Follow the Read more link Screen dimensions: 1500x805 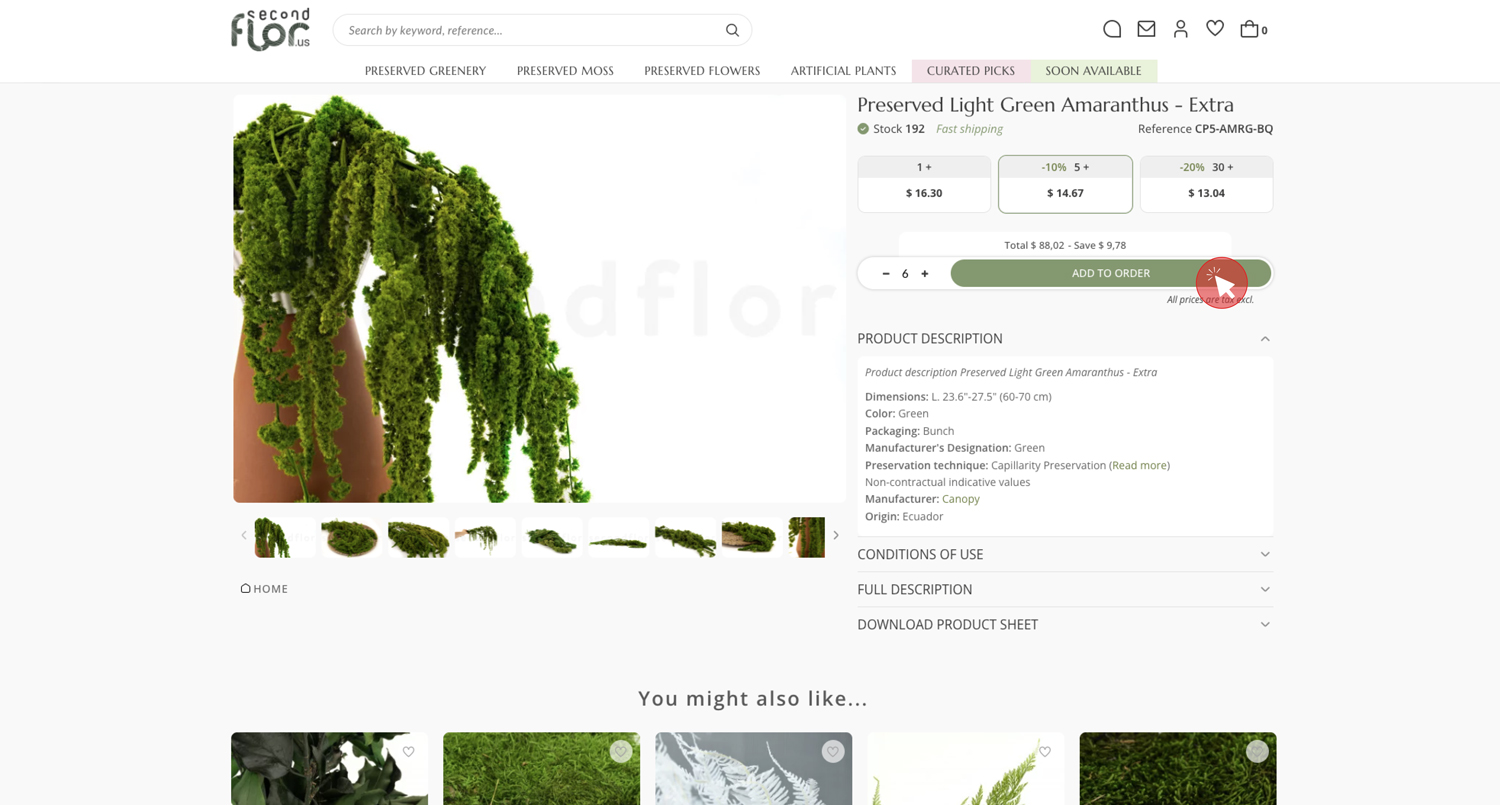click(x=1140, y=465)
